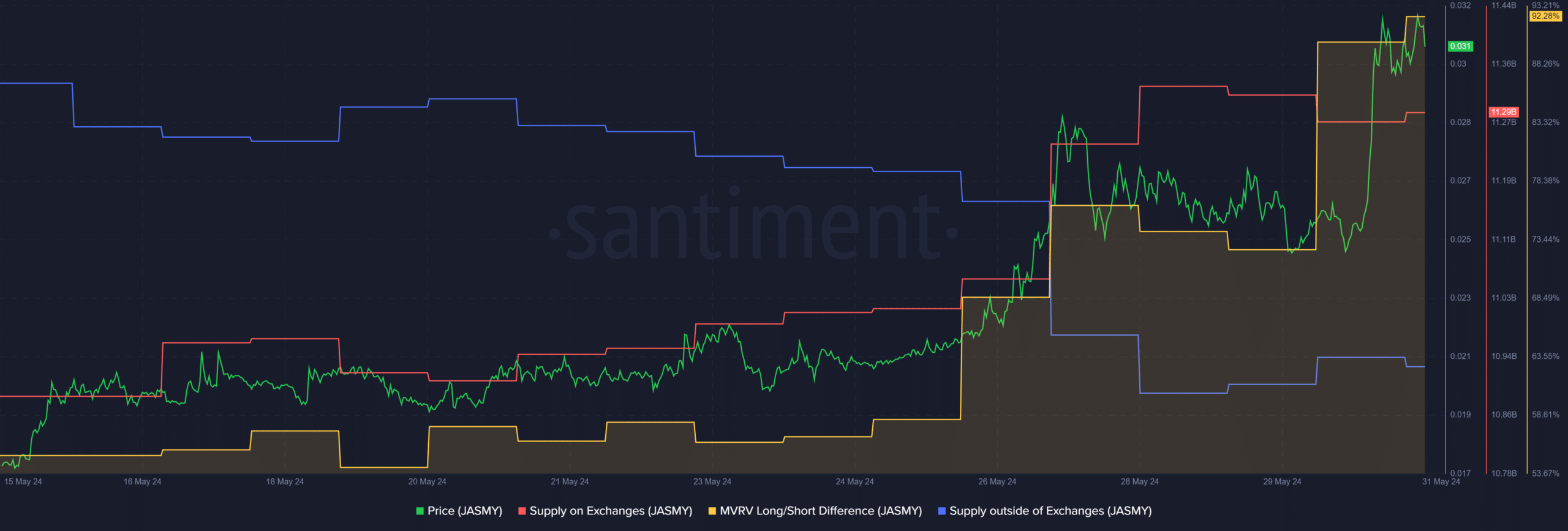Screen dimensions: 1568x531
Task: Click the 16 May 24 date label
Action: point(142,481)
